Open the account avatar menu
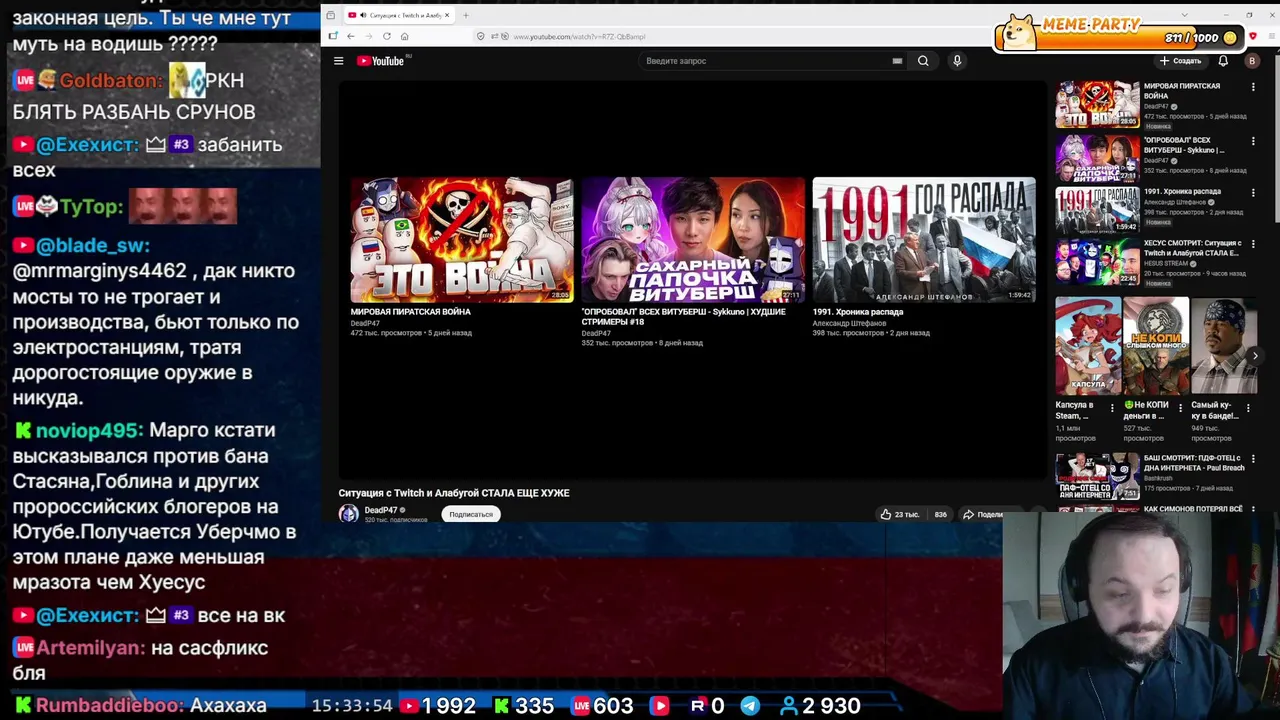The height and width of the screenshot is (720, 1280). (x=1251, y=61)
